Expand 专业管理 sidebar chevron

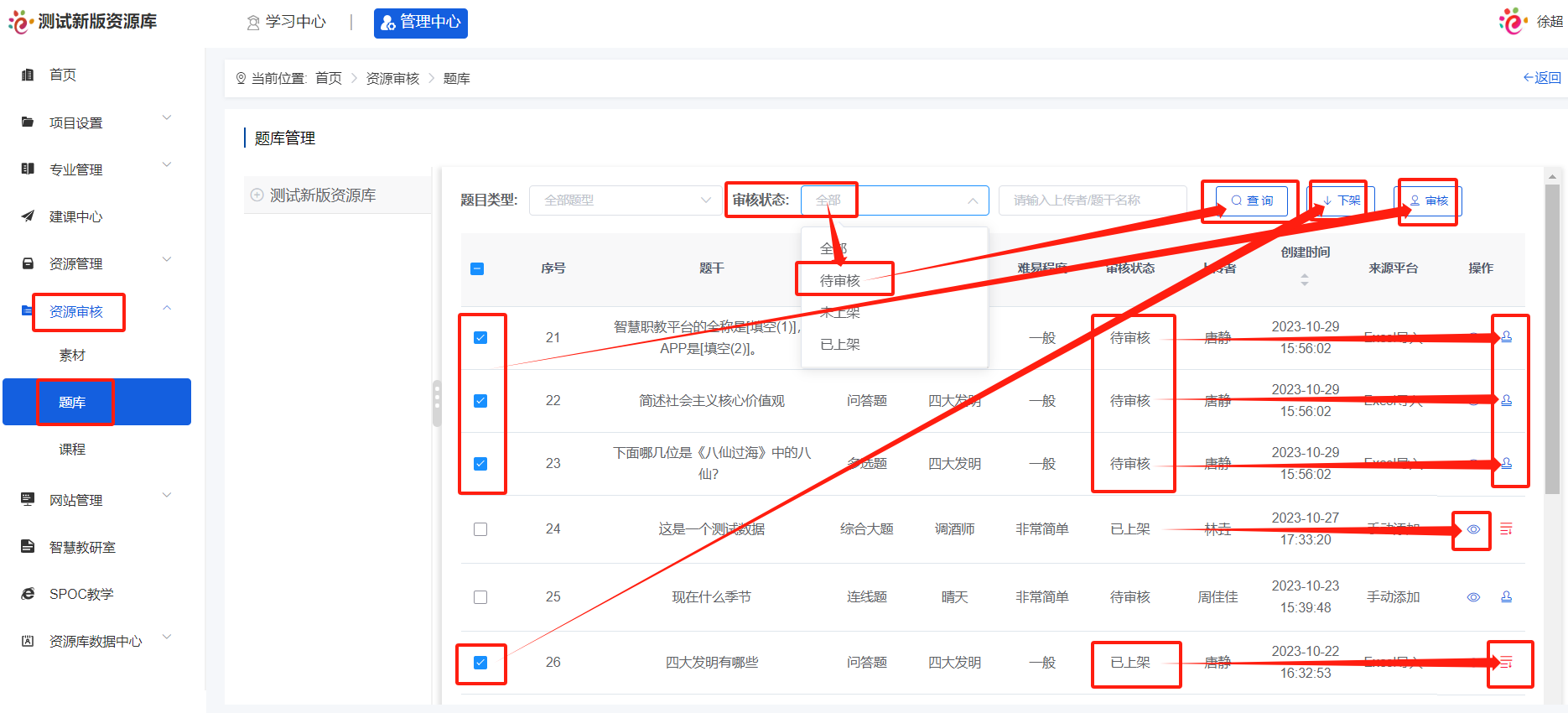click(x=167, y=164)
